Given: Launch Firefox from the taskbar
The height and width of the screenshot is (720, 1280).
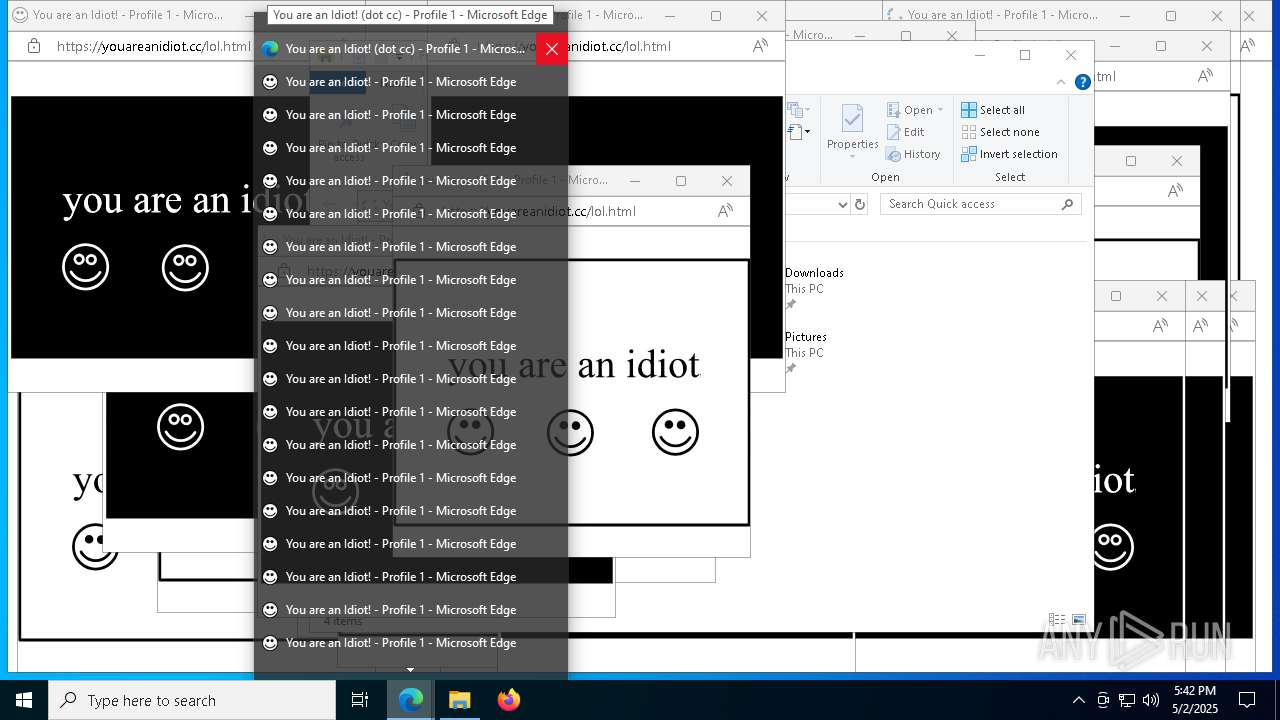Looking at the screenshot, I should tap(508, 700).
